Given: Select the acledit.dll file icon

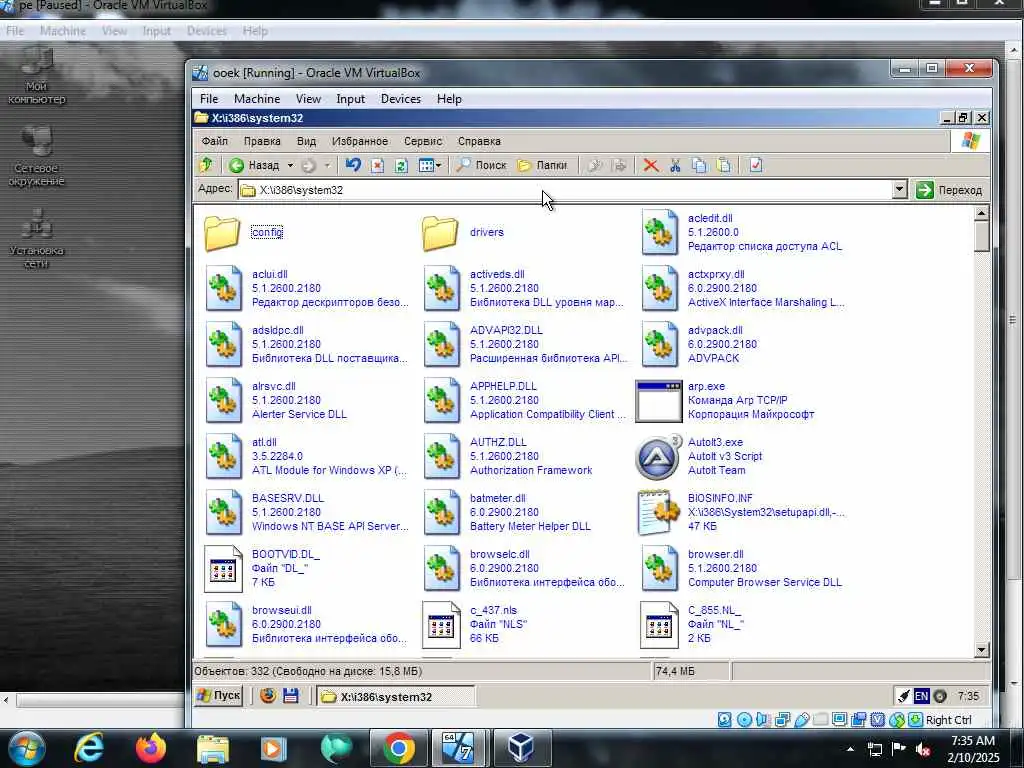Looking at the screenshot, I should click(660, 232).
